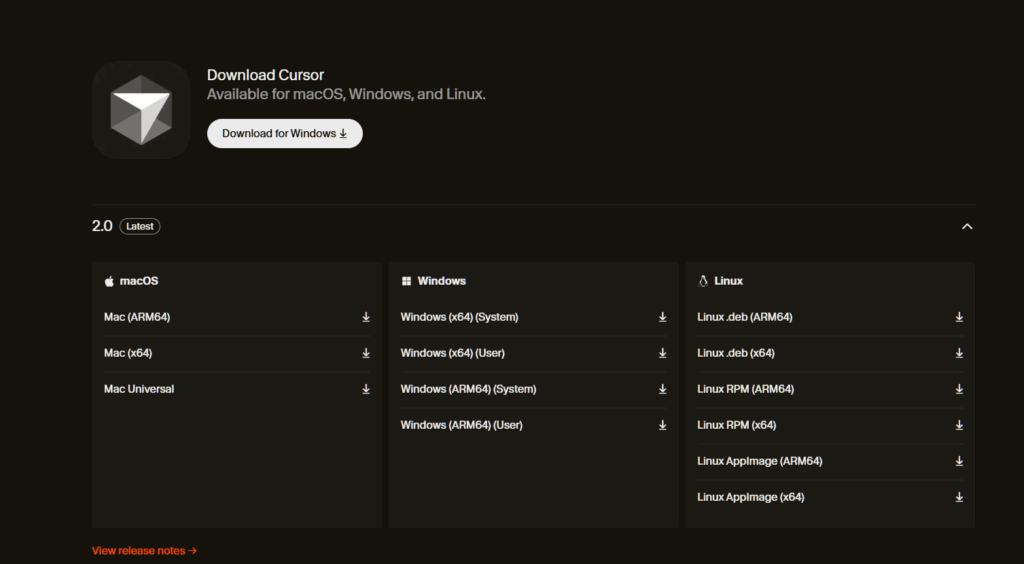Click download icon for Linux RPM (ARM64)
The width and height of the screenshot is (1024, 564).
[959, 389]
